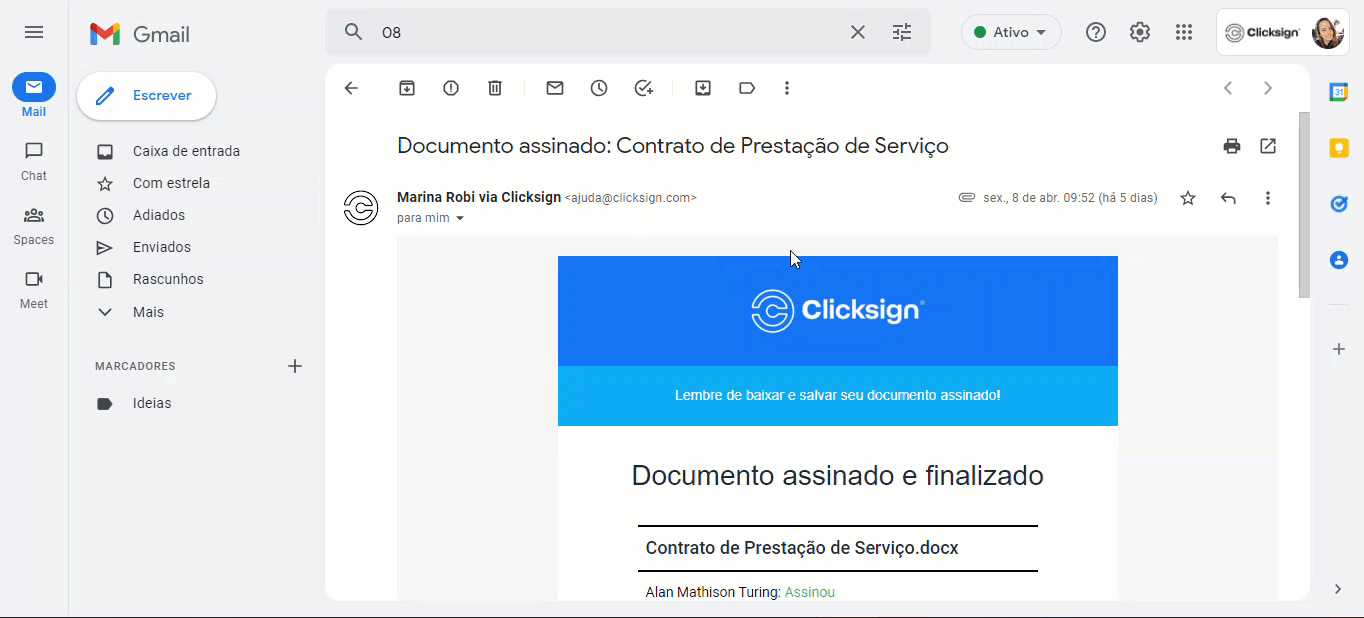Hide the side panel chevron

(x=1338, y=589)
